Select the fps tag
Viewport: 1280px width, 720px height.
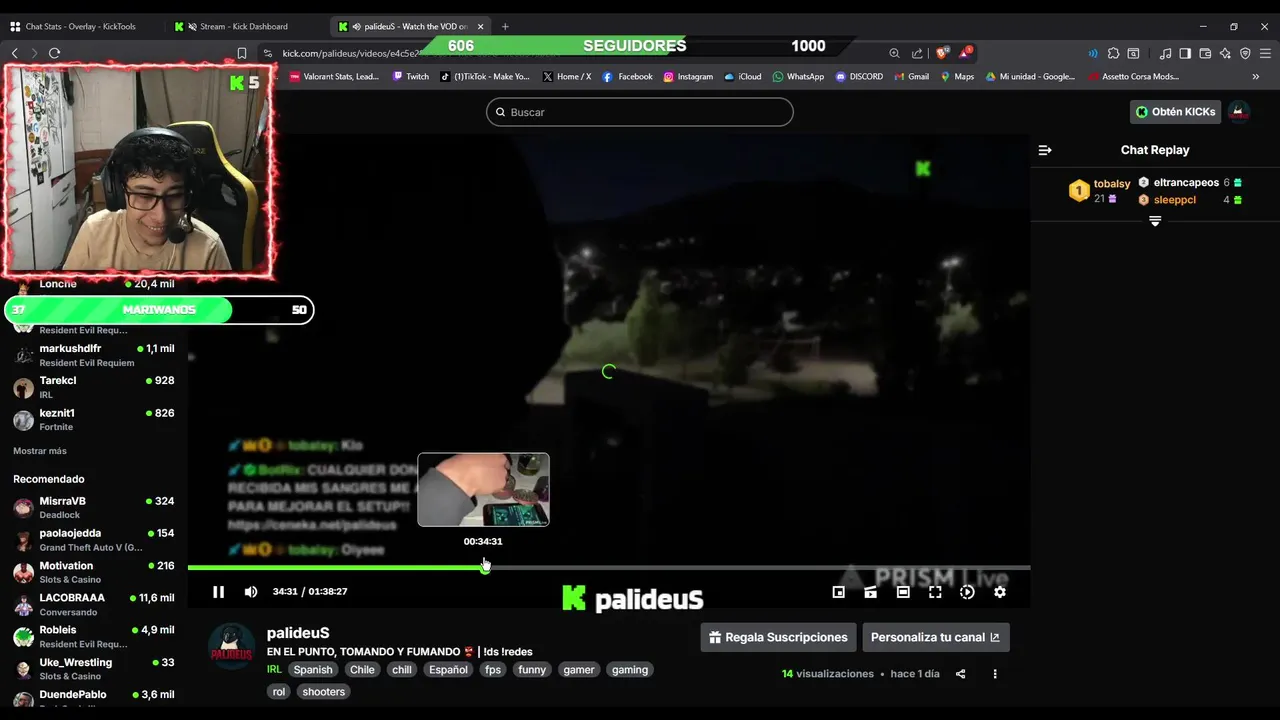coord(493,670)
